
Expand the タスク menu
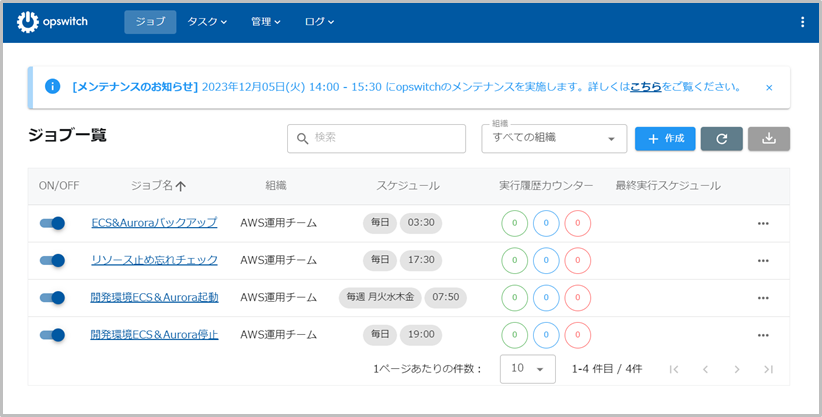(x=207, y=22)
